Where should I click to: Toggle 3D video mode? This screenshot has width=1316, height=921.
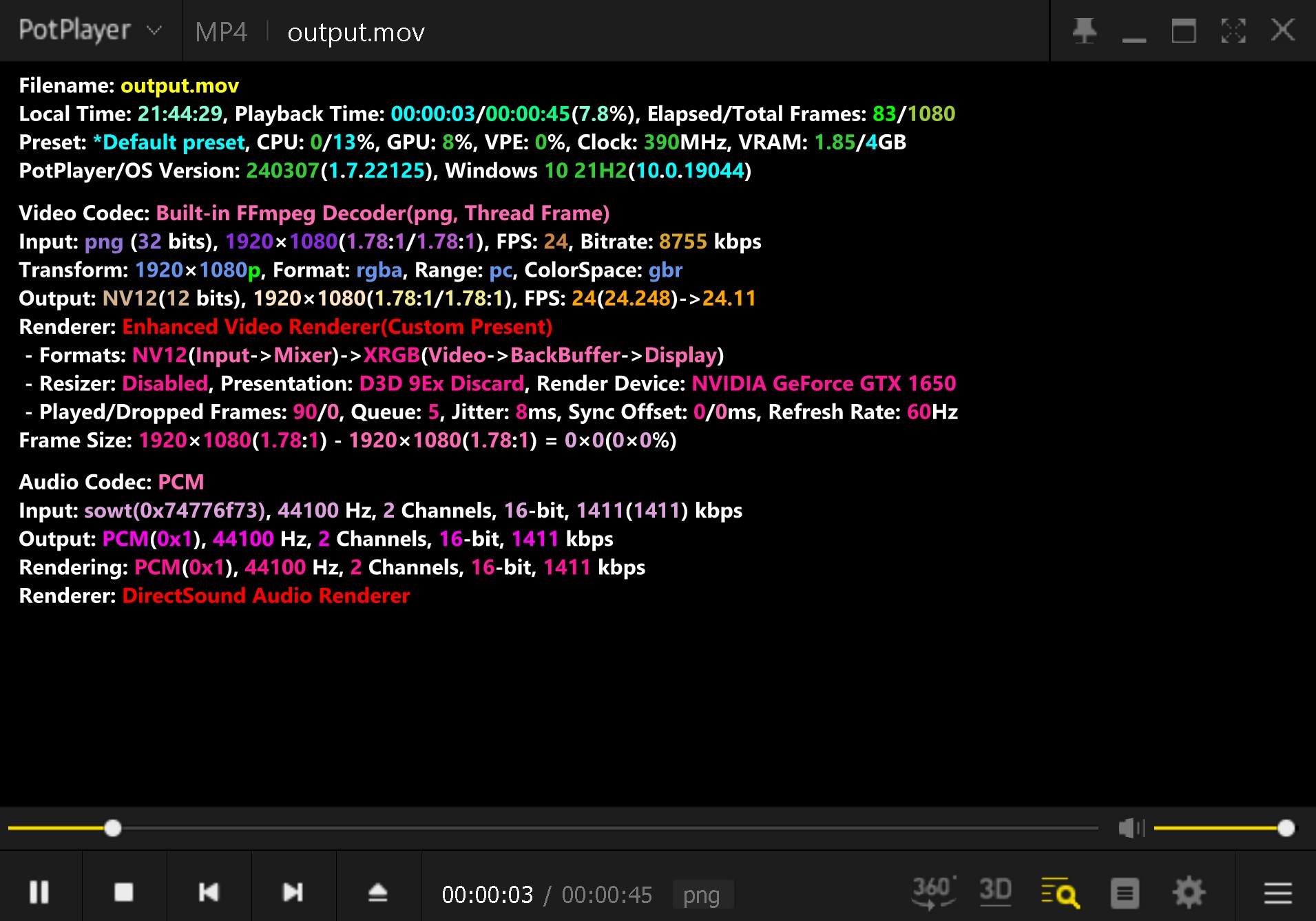(995, 892)
